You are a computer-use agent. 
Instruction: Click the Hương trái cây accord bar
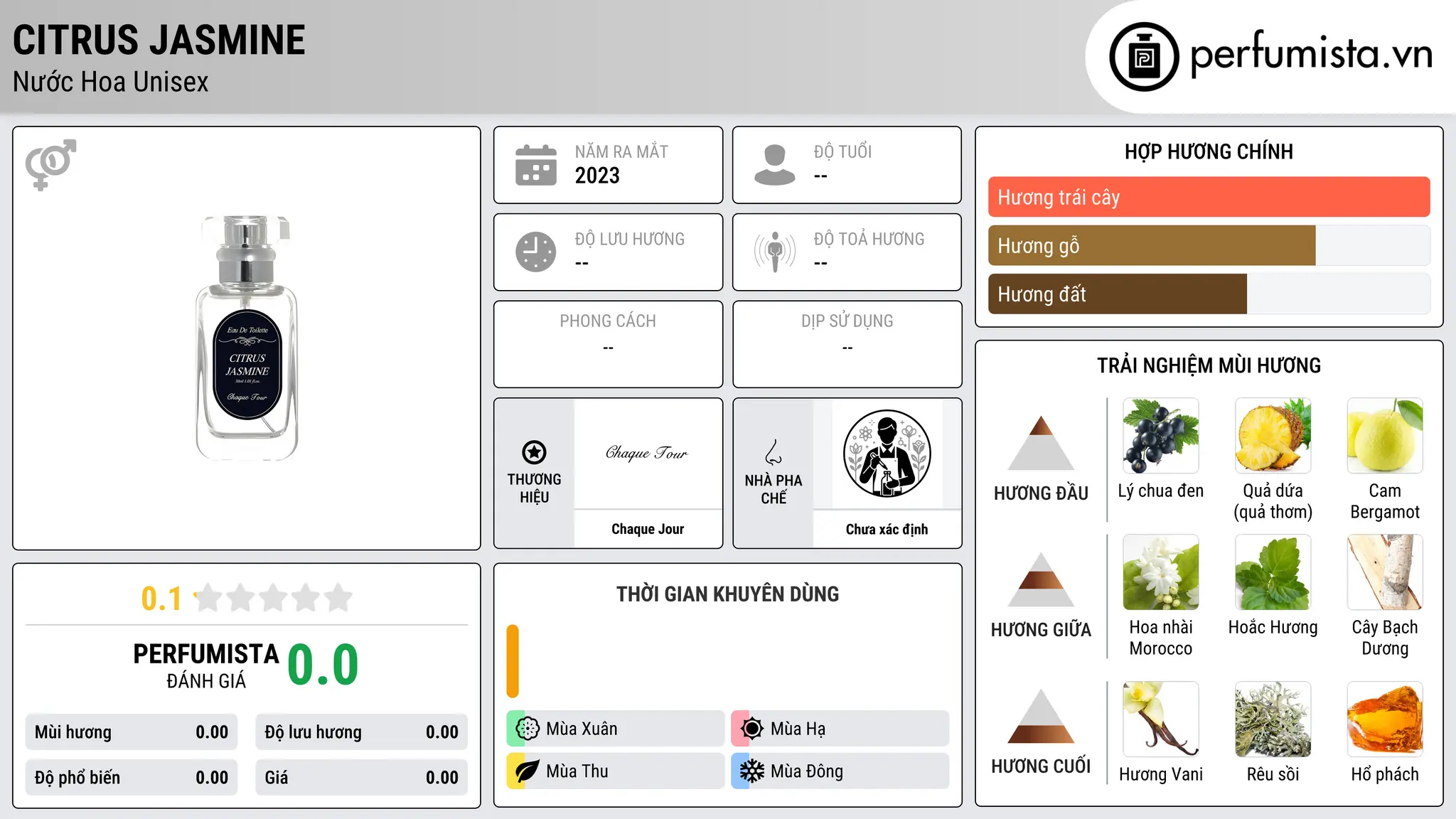[1209, 197]
